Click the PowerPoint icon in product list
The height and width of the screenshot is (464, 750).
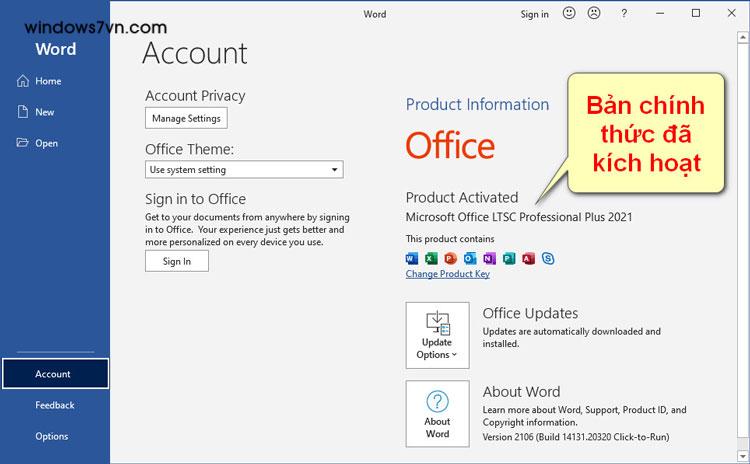click(450, 258)
